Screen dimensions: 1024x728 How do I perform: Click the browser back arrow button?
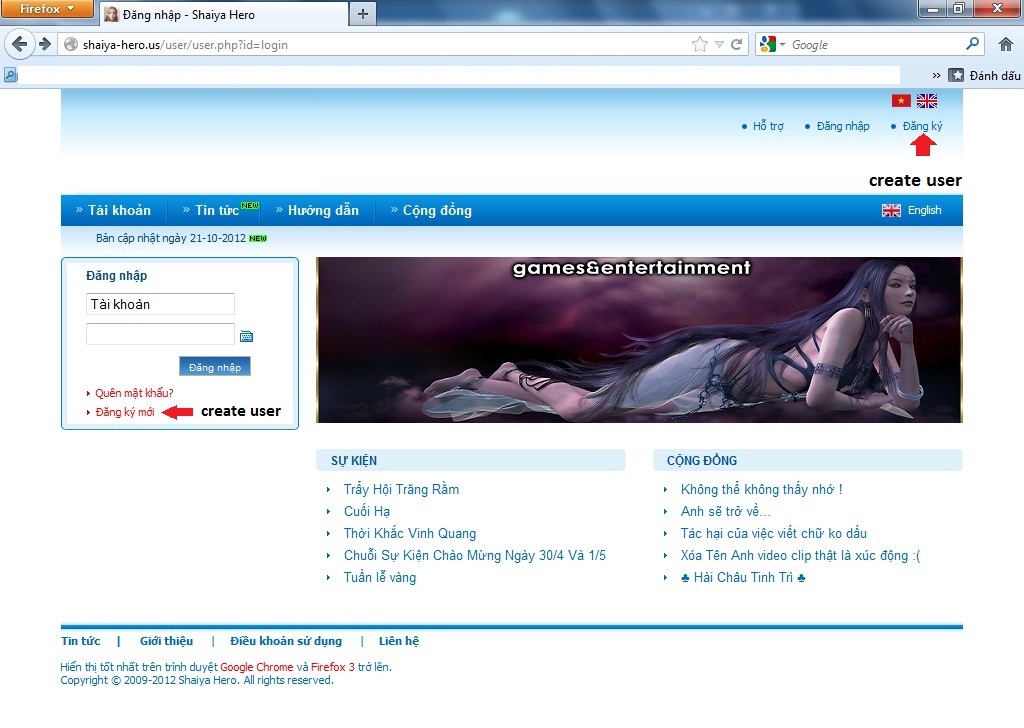click(x=19, y=44)
